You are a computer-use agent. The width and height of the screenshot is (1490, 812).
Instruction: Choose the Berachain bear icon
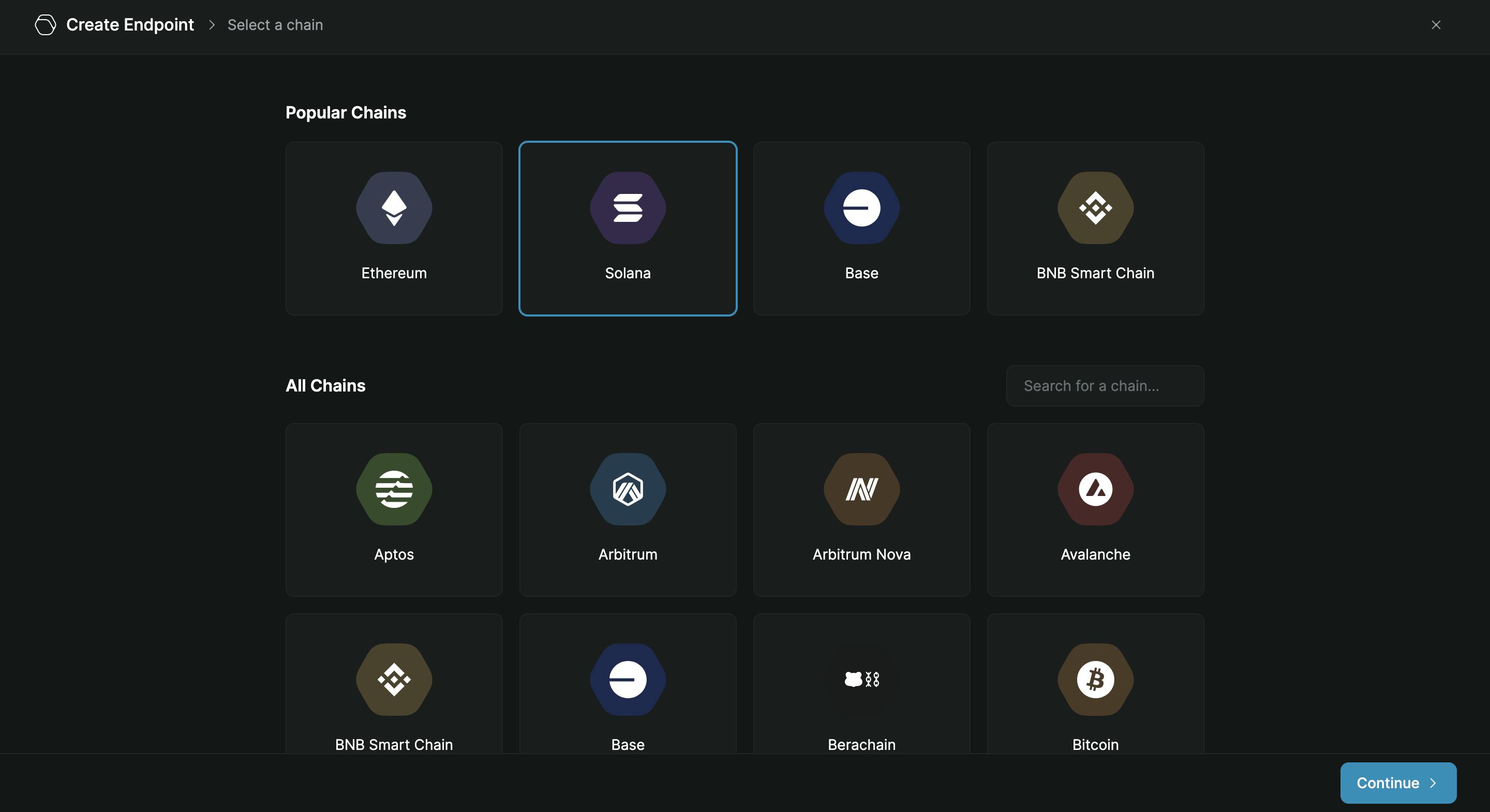coord(861,679)
